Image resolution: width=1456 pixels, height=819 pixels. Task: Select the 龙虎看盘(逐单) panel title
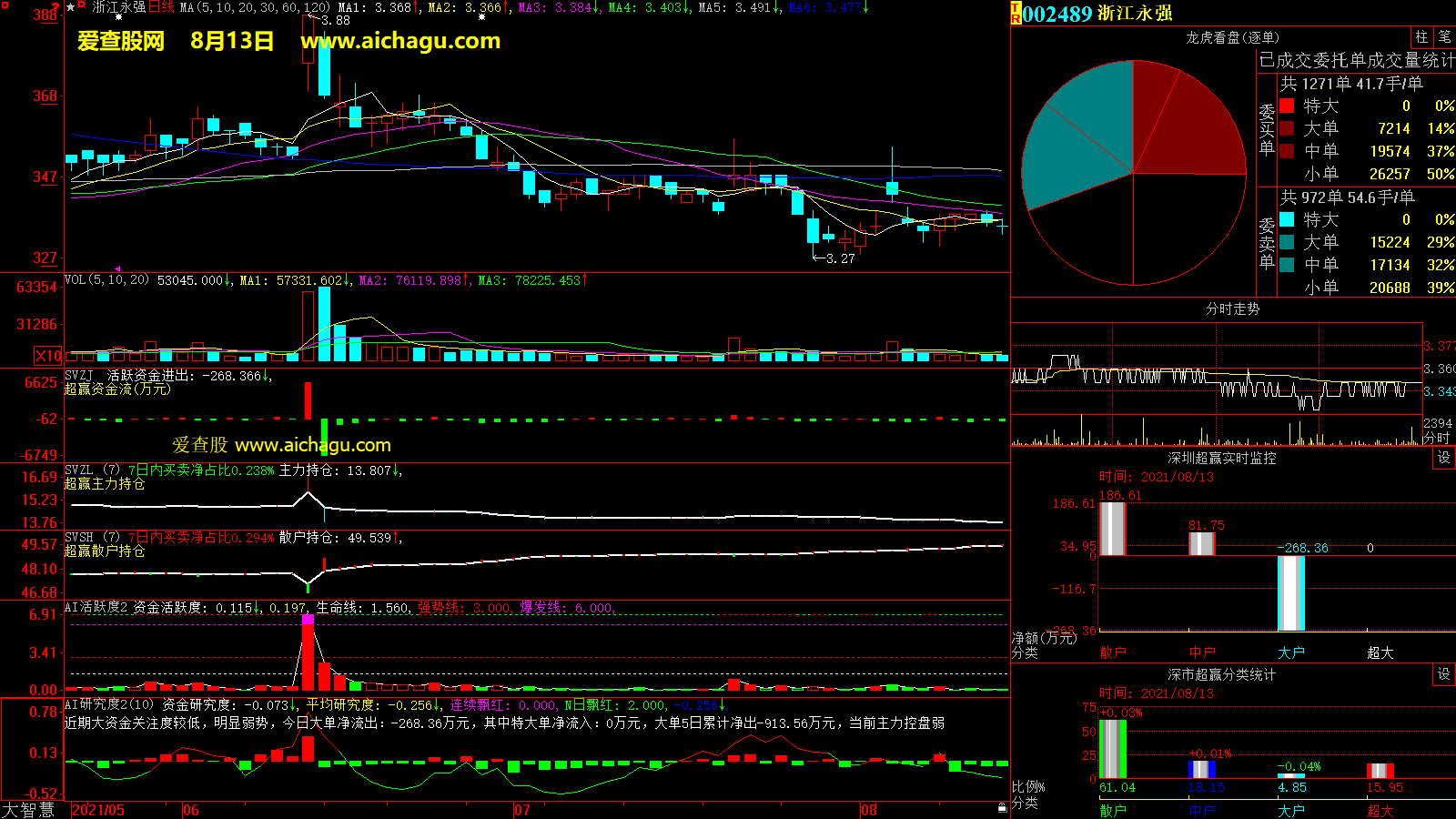(x=1232, y=37)
